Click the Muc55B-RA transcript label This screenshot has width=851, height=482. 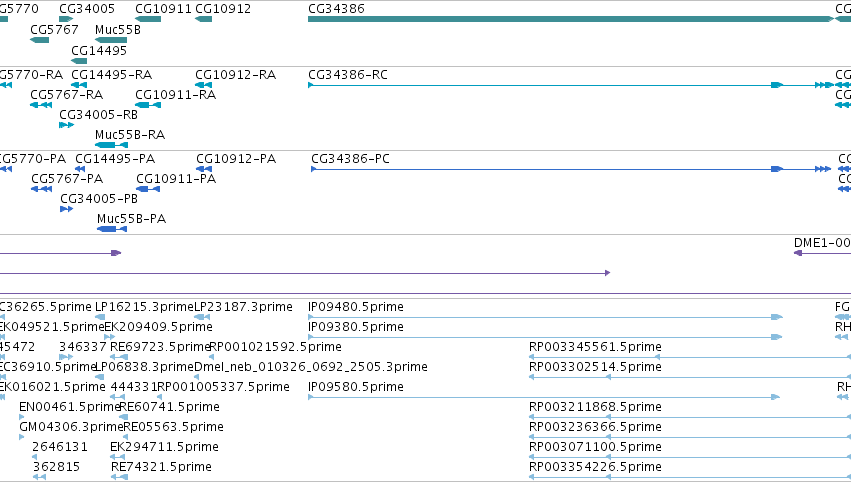pos(130,135)
